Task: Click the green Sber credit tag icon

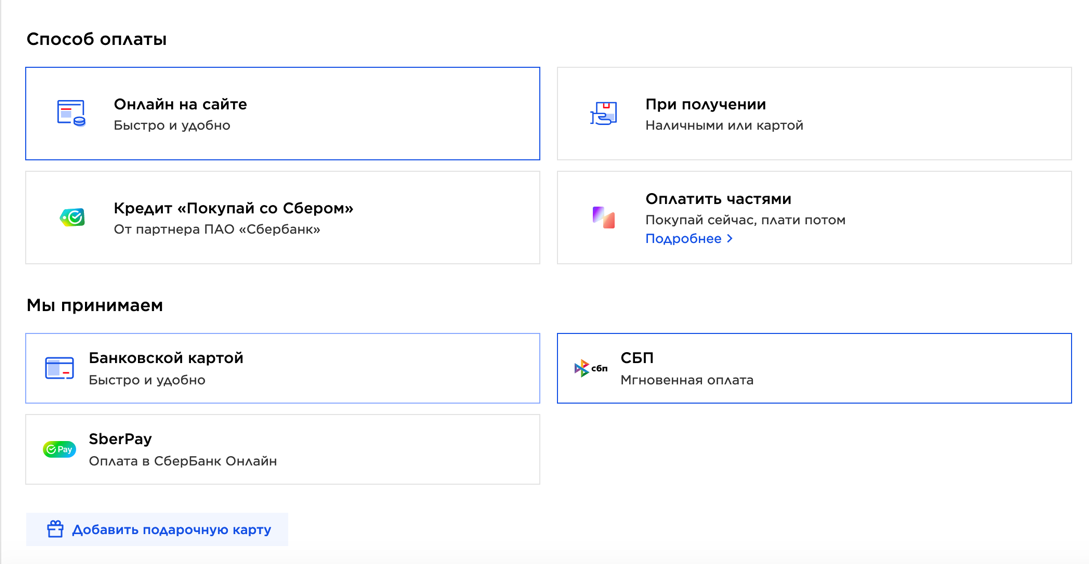Action: pos(72,217)
